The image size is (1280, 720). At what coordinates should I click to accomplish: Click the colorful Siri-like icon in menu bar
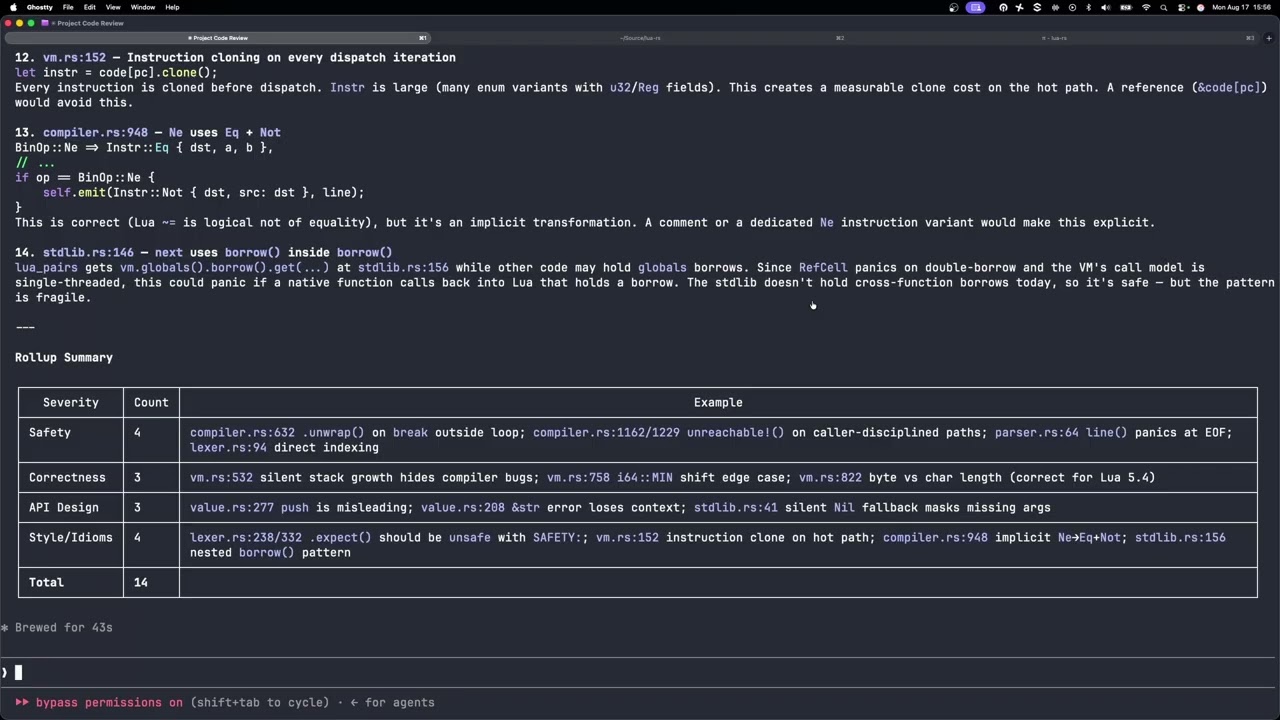point(1201,7)
